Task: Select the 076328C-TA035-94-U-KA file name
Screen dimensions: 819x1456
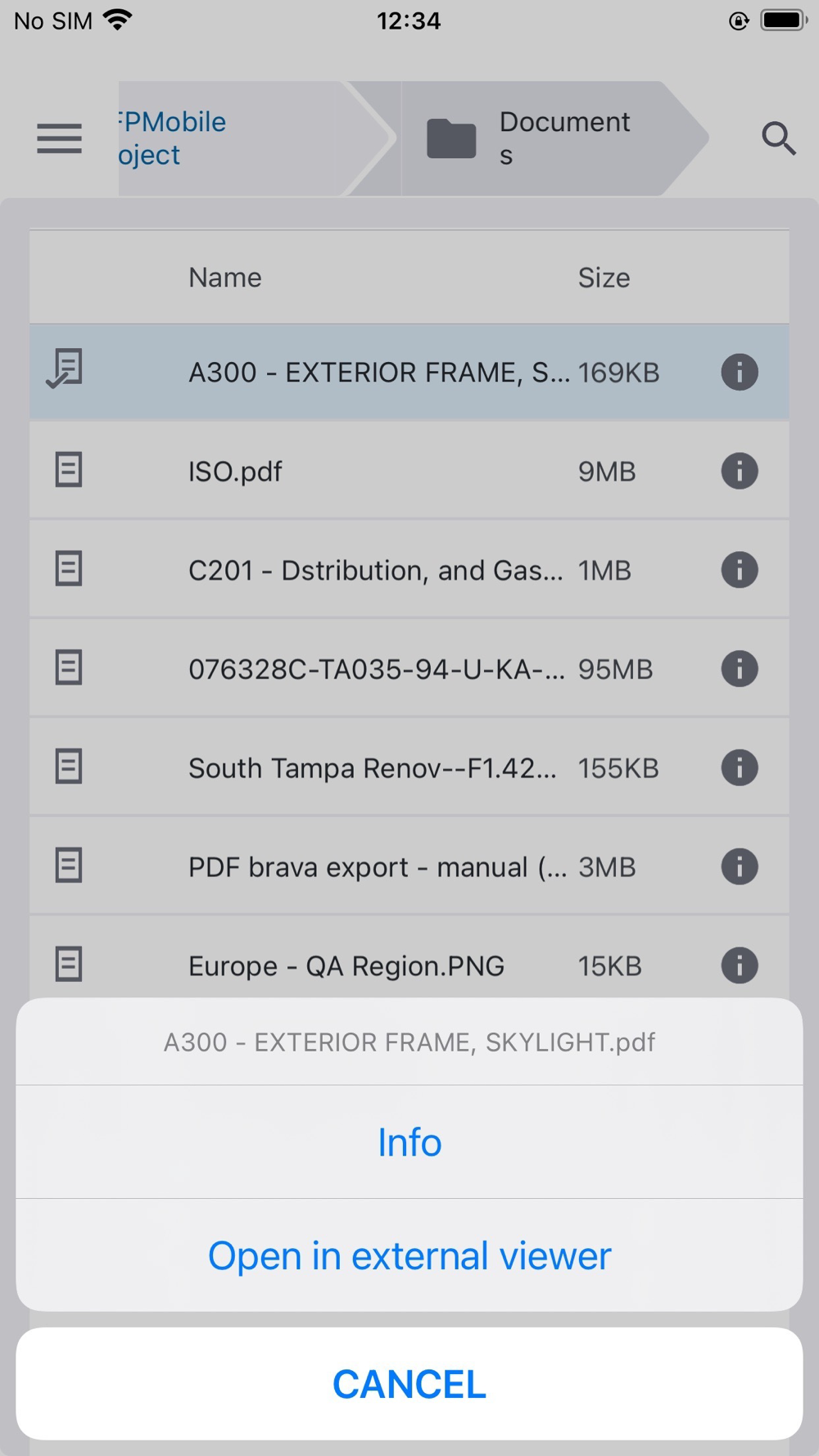Action: (377, 669)
